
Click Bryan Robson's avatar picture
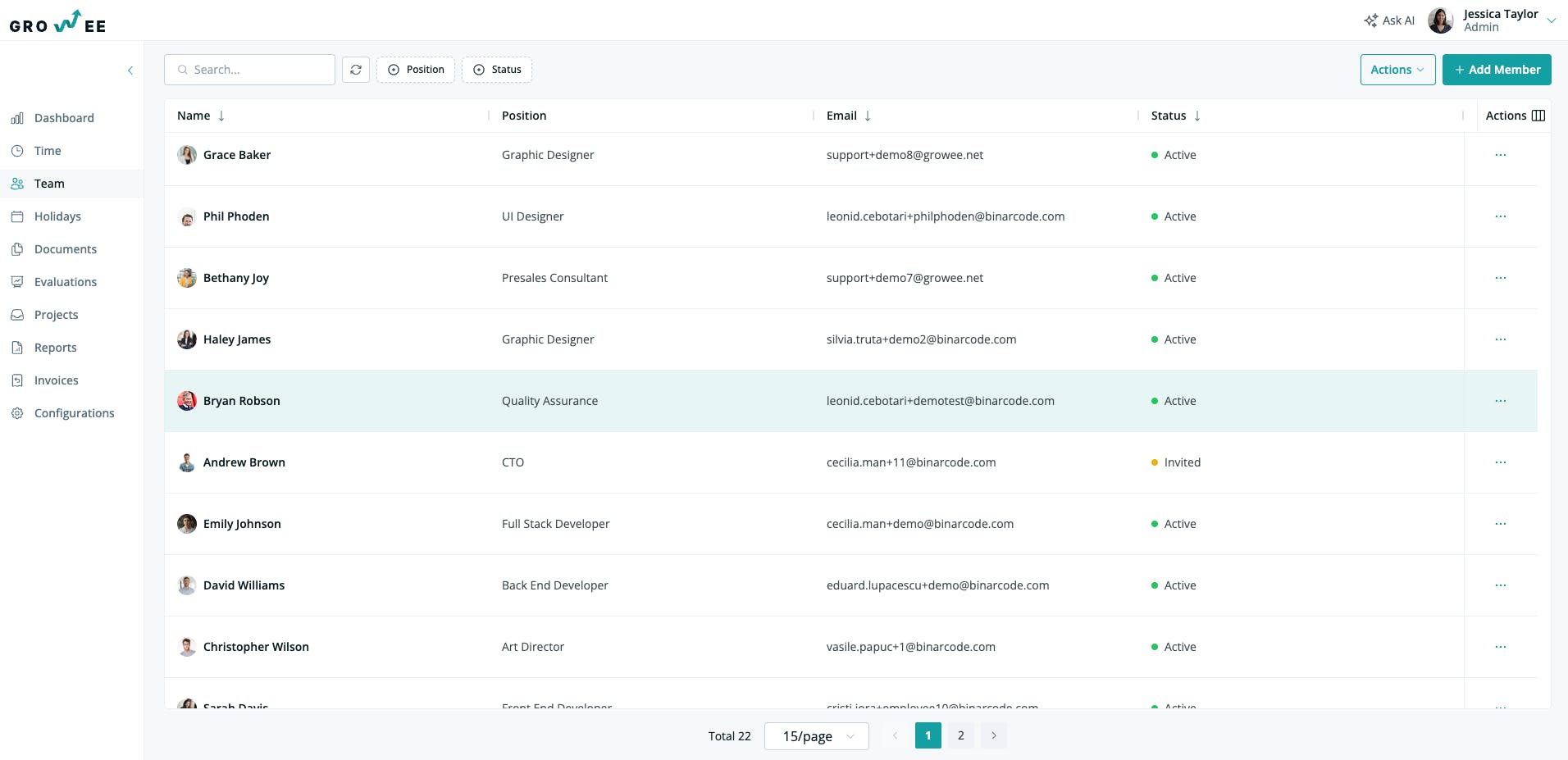(187, 401)
